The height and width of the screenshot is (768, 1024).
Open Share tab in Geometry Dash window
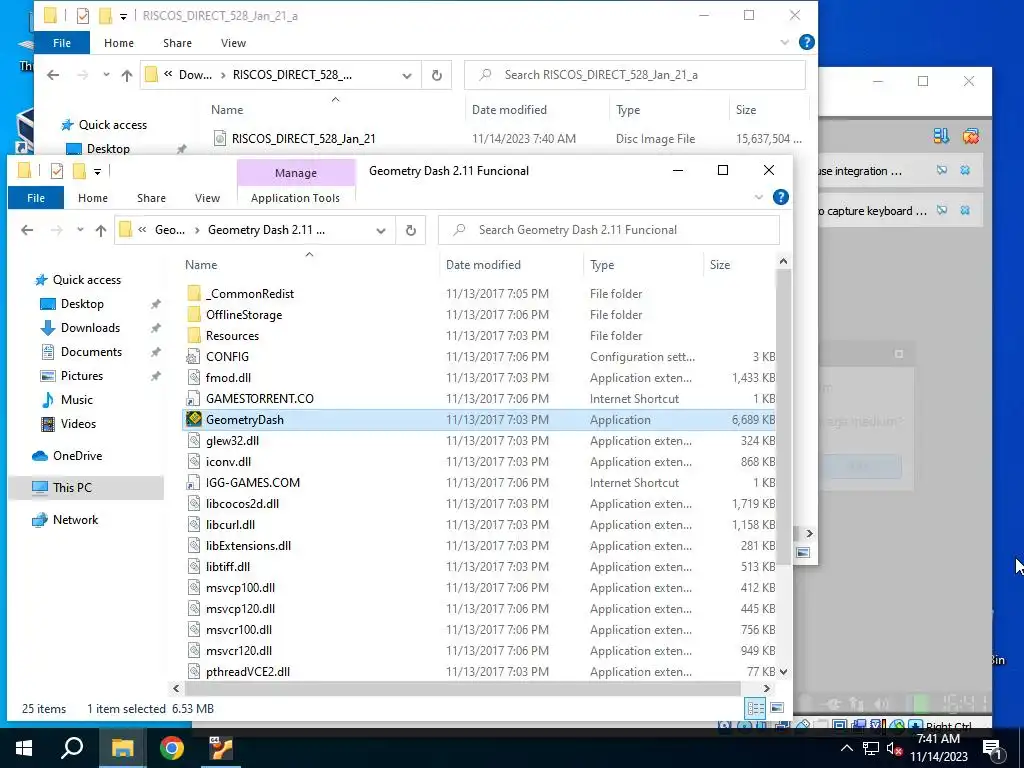tap(151, 198)
